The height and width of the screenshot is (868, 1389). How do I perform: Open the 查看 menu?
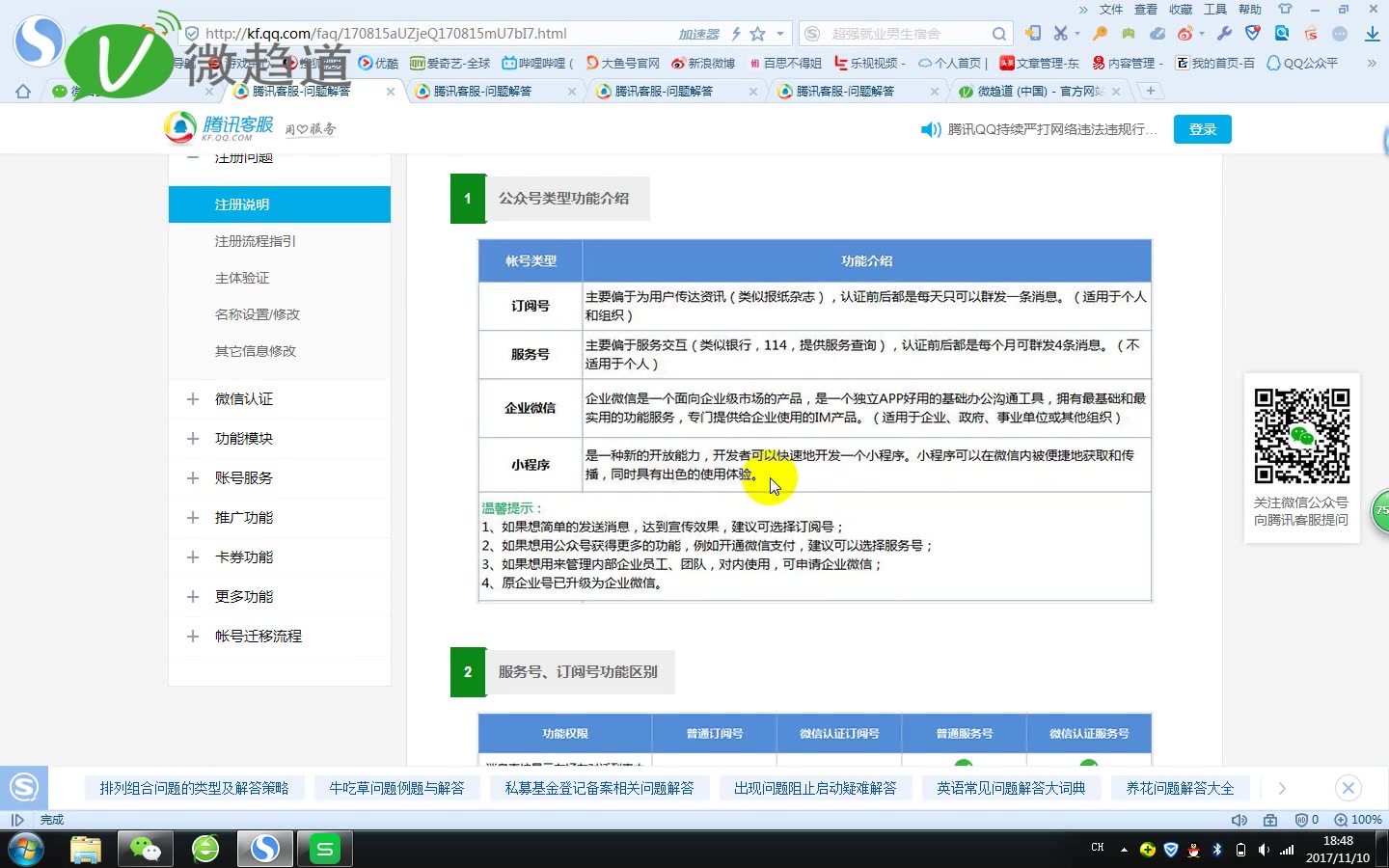tap(1146, 10)
